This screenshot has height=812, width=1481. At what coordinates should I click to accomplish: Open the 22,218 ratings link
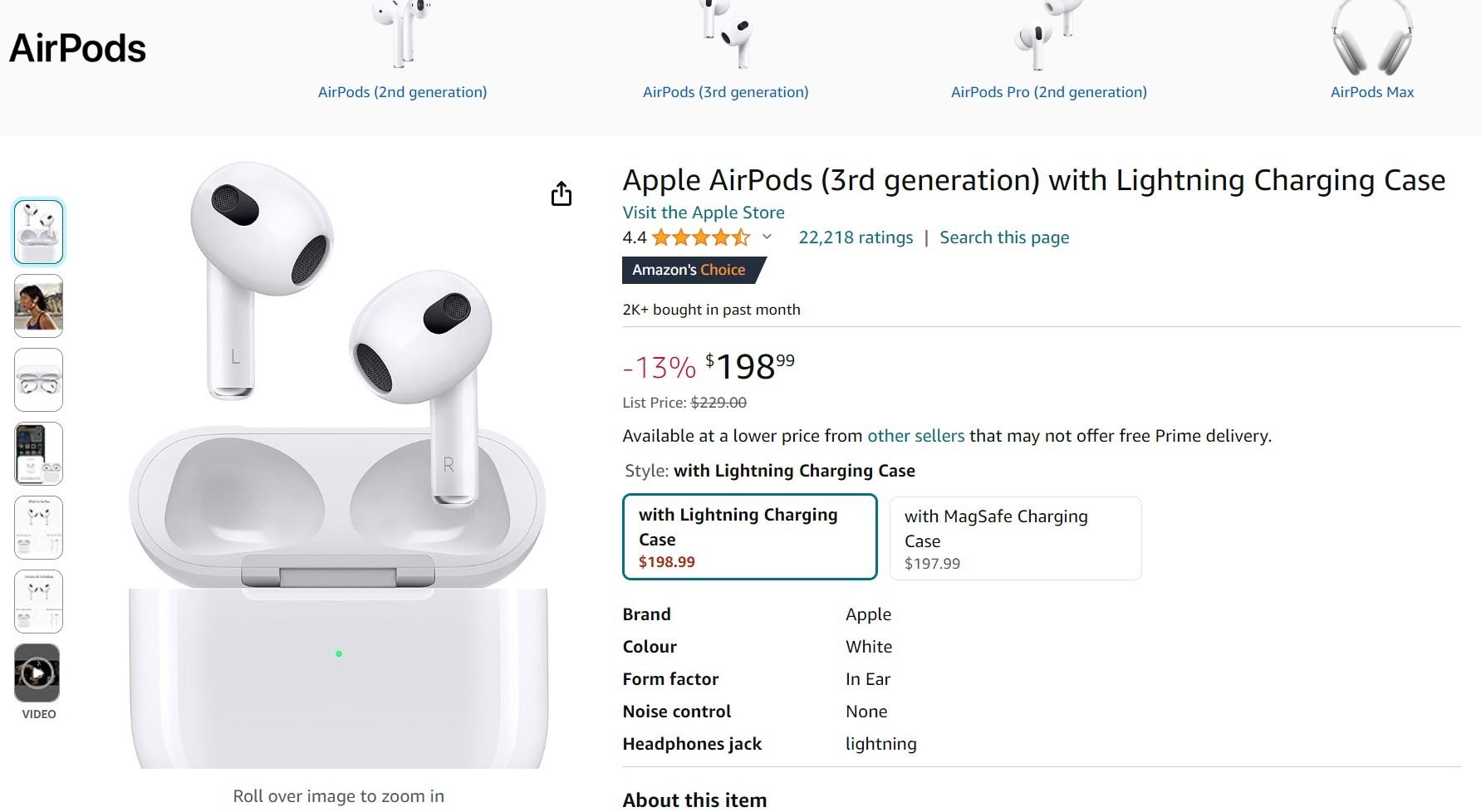[856, 237]
